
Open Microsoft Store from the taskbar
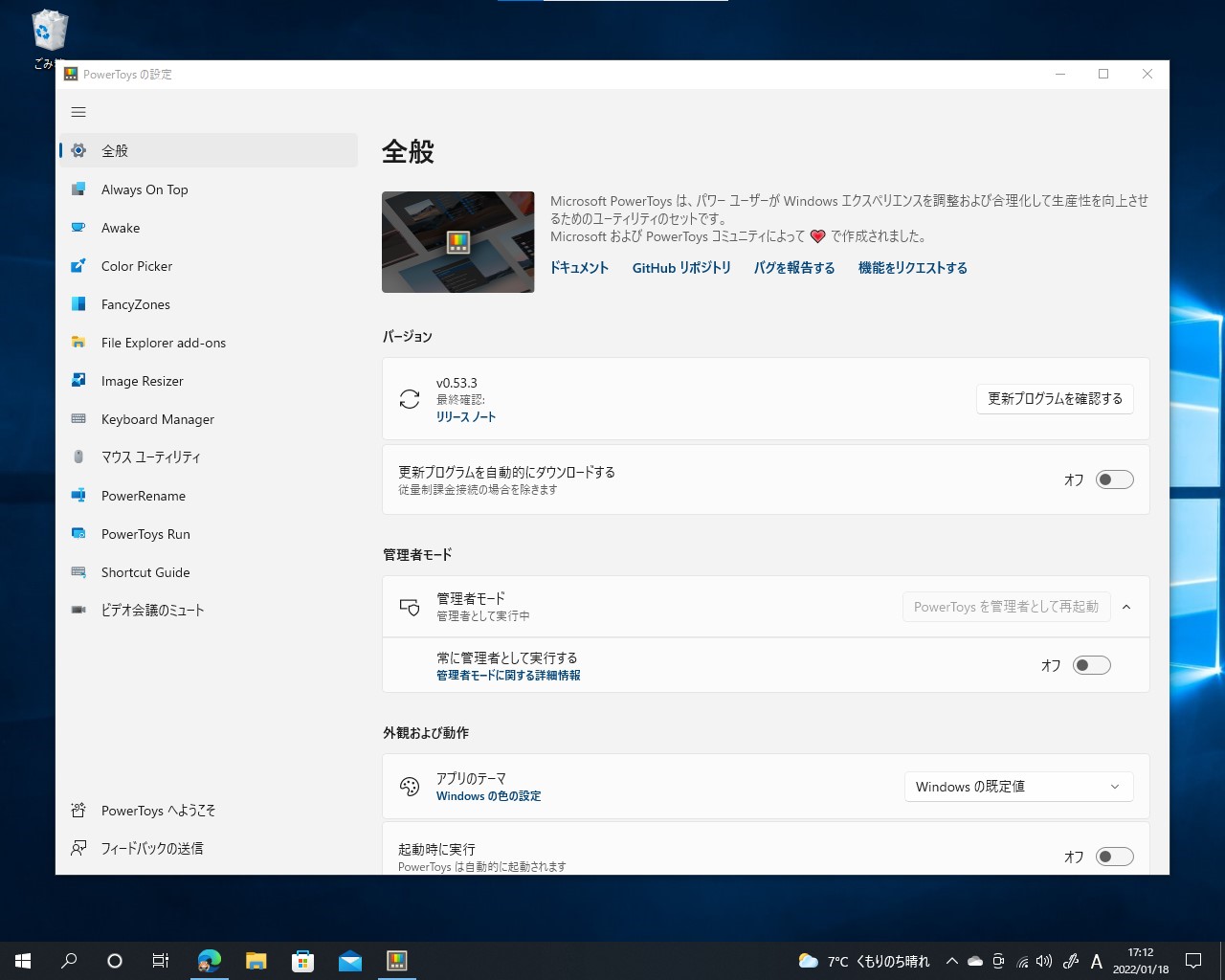point(302,961)
